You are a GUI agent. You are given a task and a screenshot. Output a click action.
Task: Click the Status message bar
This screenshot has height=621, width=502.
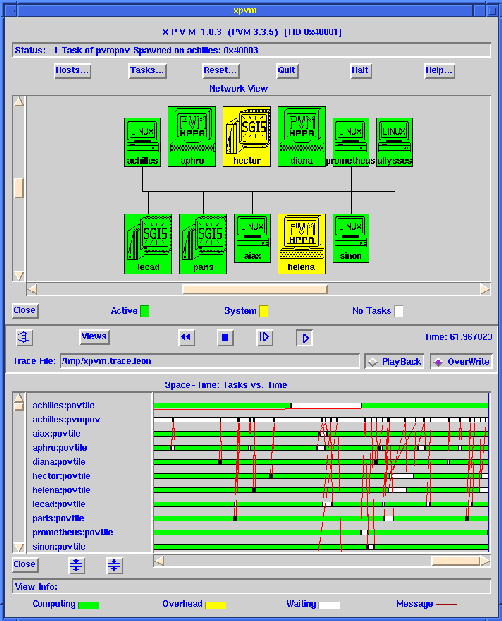coord(251,50)
